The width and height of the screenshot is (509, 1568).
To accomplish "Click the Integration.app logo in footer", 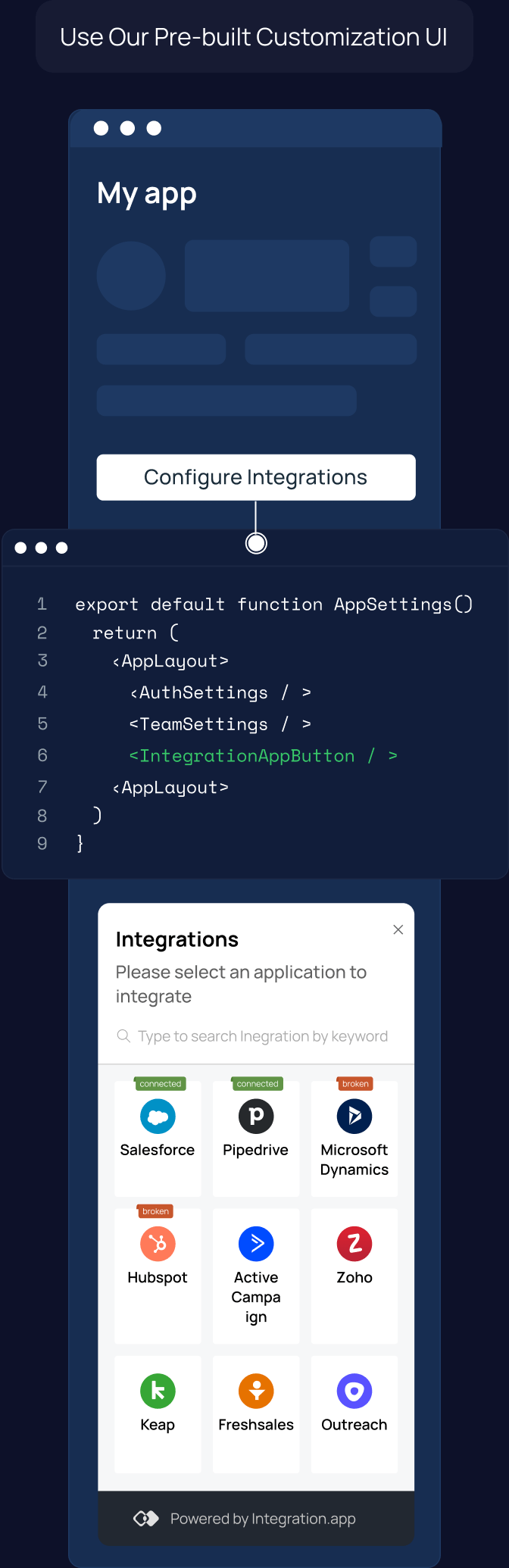I will (x=146, y=1518).
